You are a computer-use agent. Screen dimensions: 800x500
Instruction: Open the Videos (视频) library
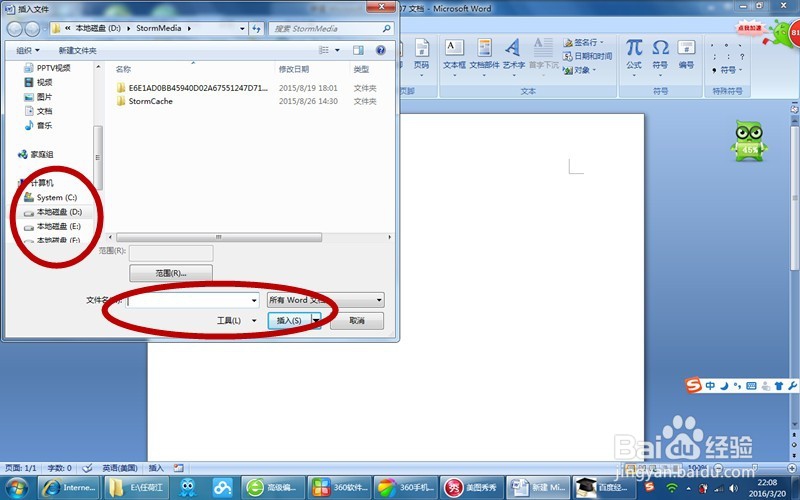point(38,82)
